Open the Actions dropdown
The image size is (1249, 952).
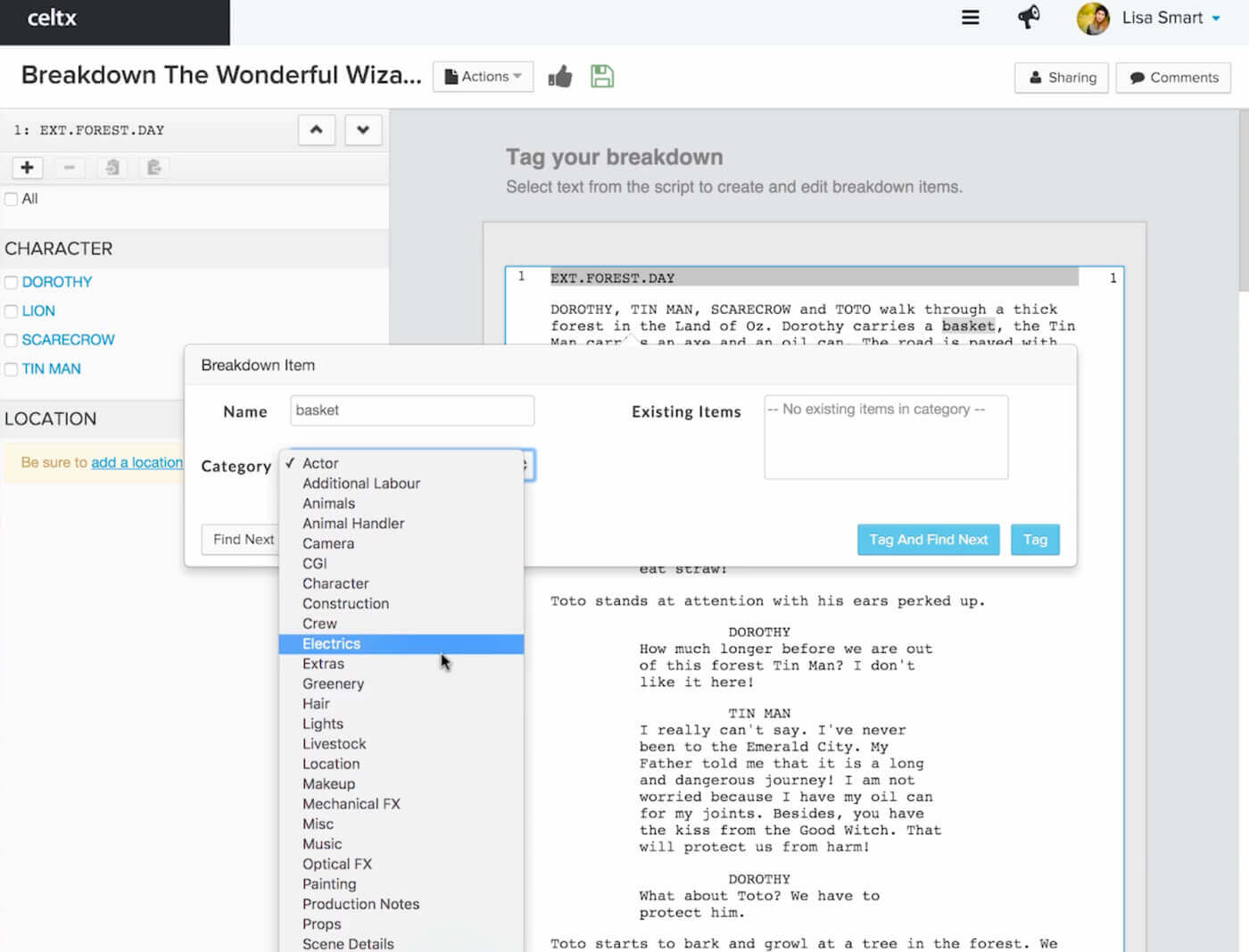(482, 76)
